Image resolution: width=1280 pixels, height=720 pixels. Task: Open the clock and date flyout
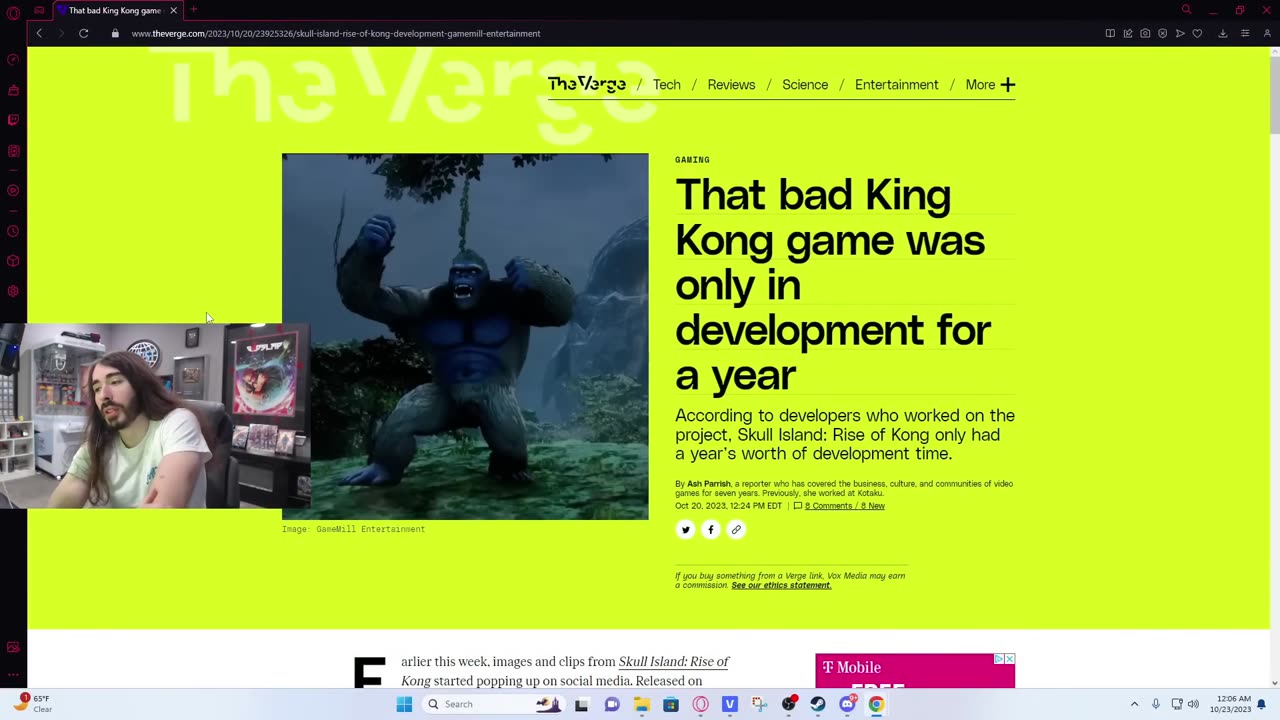click(x=1233, y=704)
